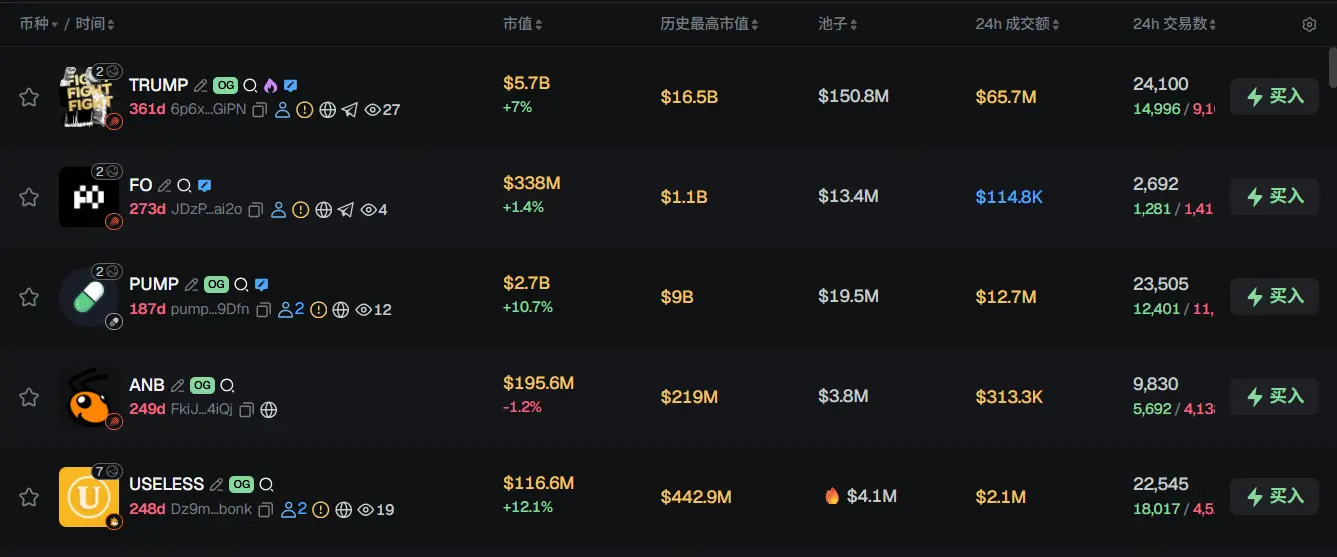Toggle the star for PUMP token

[x=29, y=297]
